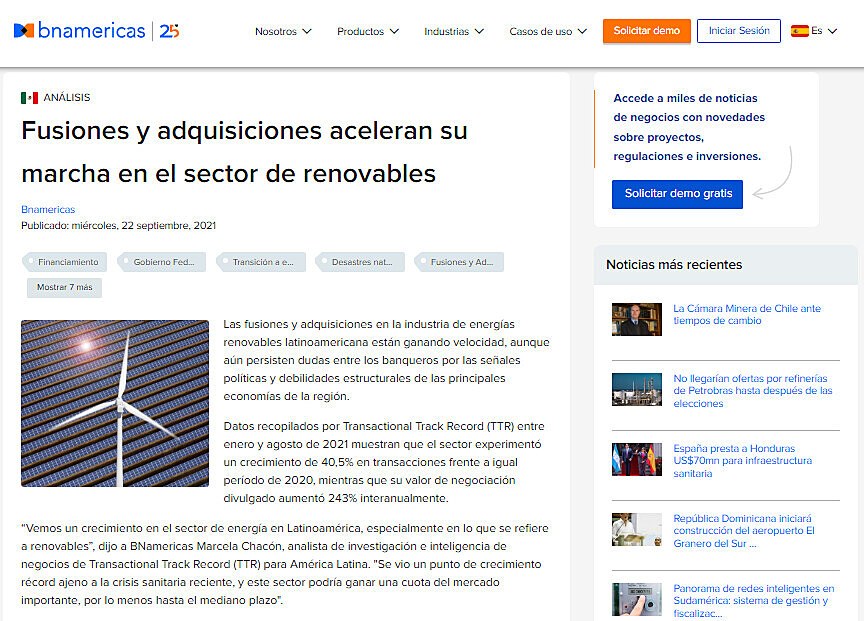Viewport: 864px width, 621px height.
Task: Select the Desastres nat... tag
Action: coord(360,262)
